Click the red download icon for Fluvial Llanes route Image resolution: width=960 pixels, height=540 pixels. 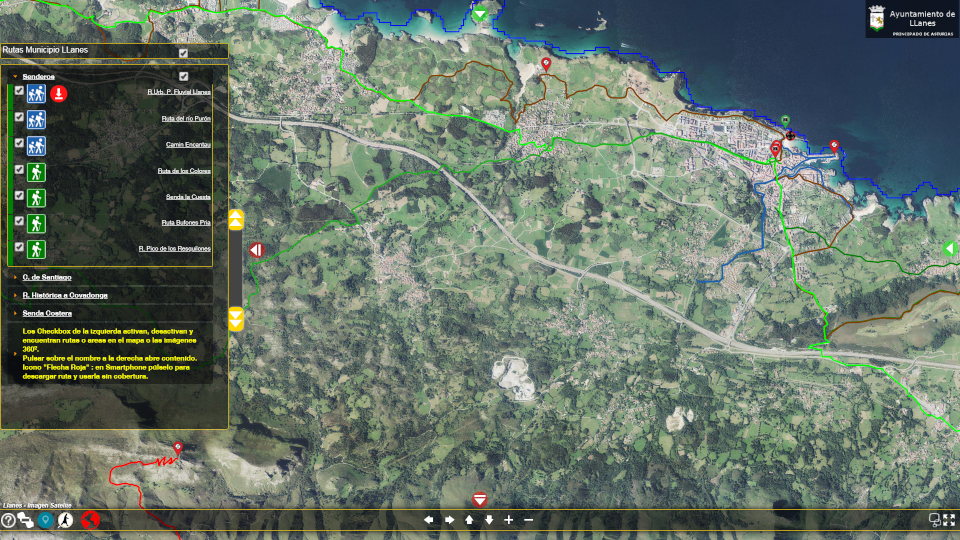[59, 94]
